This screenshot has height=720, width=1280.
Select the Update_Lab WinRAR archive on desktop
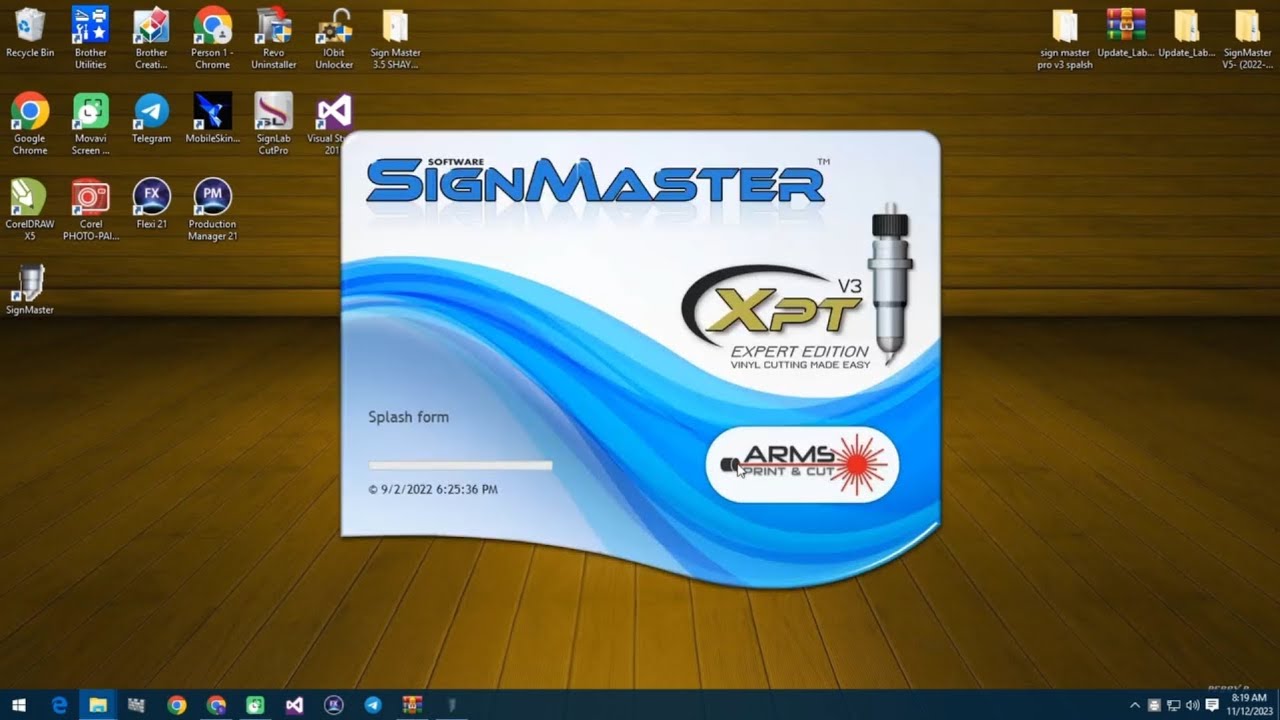pos(1126,32)
